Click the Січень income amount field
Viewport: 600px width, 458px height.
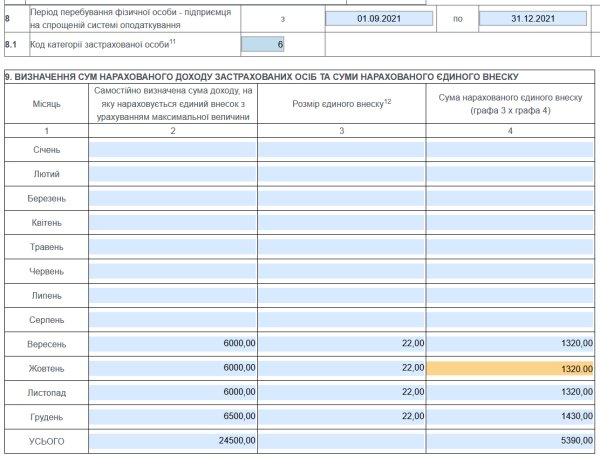(x=173, y=150)
